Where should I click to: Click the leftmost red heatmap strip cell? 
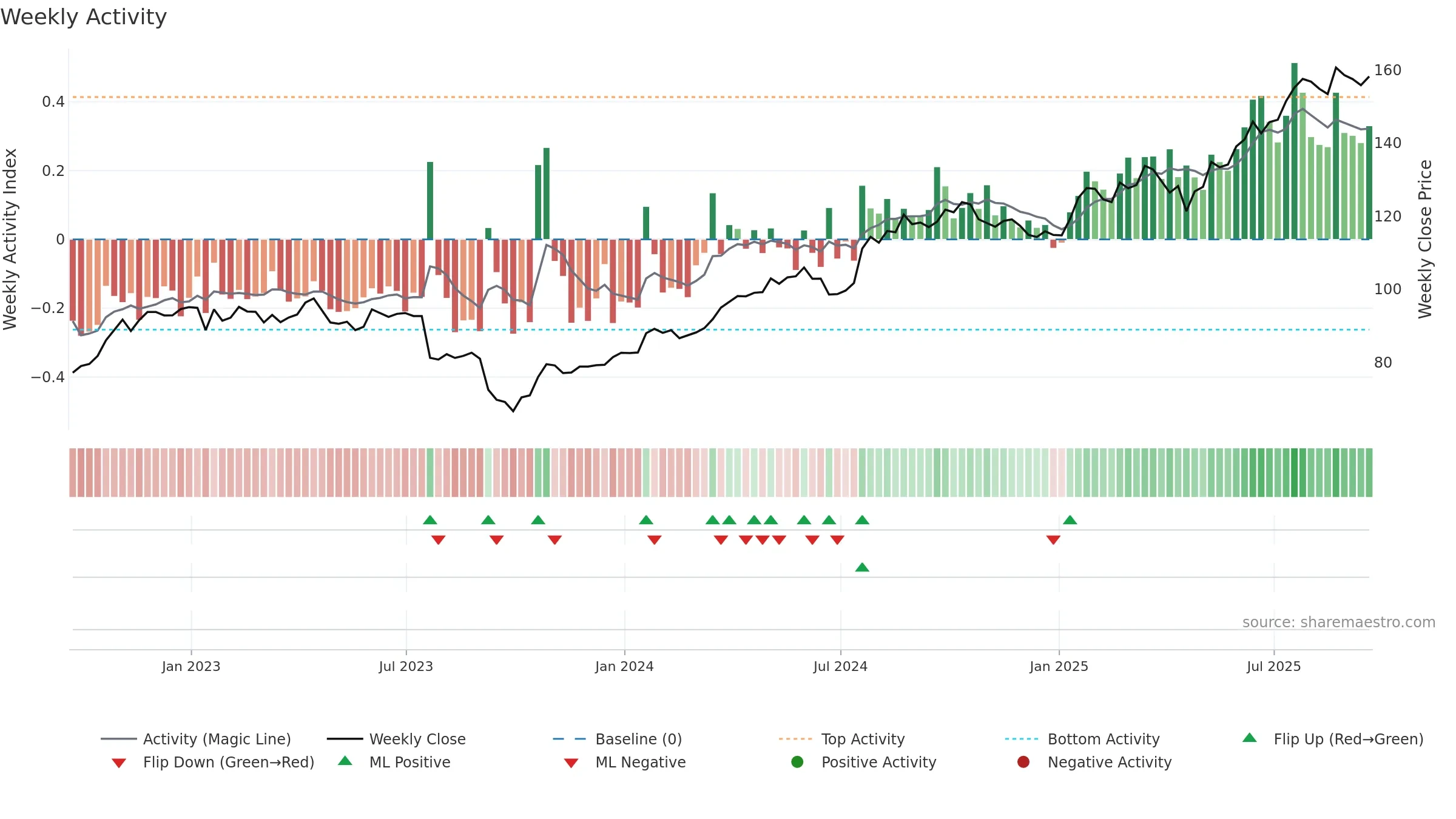click(x=73, y=473)
